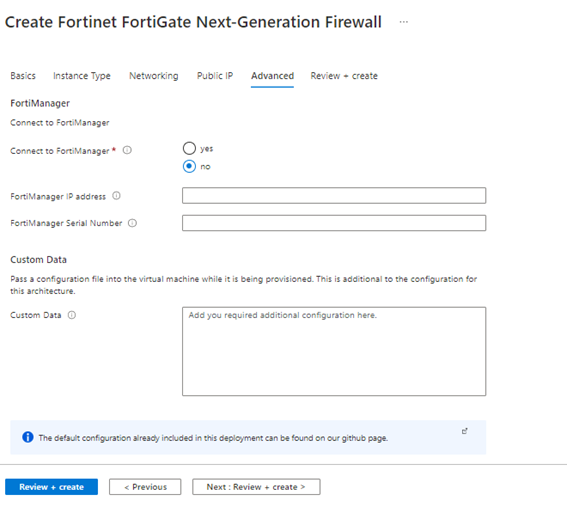Switch to the Basics tab
The image size is (567, 507).
(23, 76)
